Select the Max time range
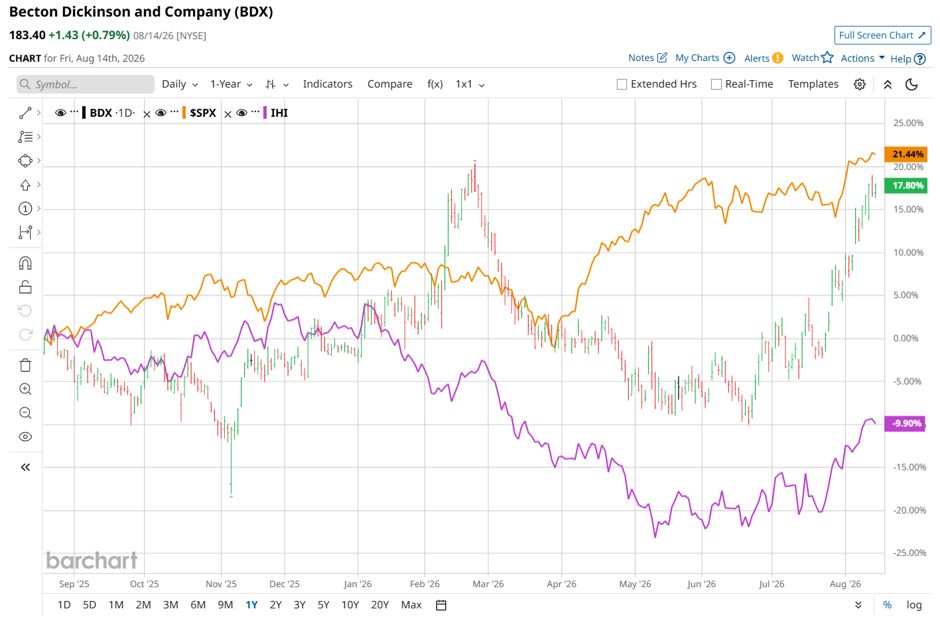This screenshot has width=940, height=619. 411,605
